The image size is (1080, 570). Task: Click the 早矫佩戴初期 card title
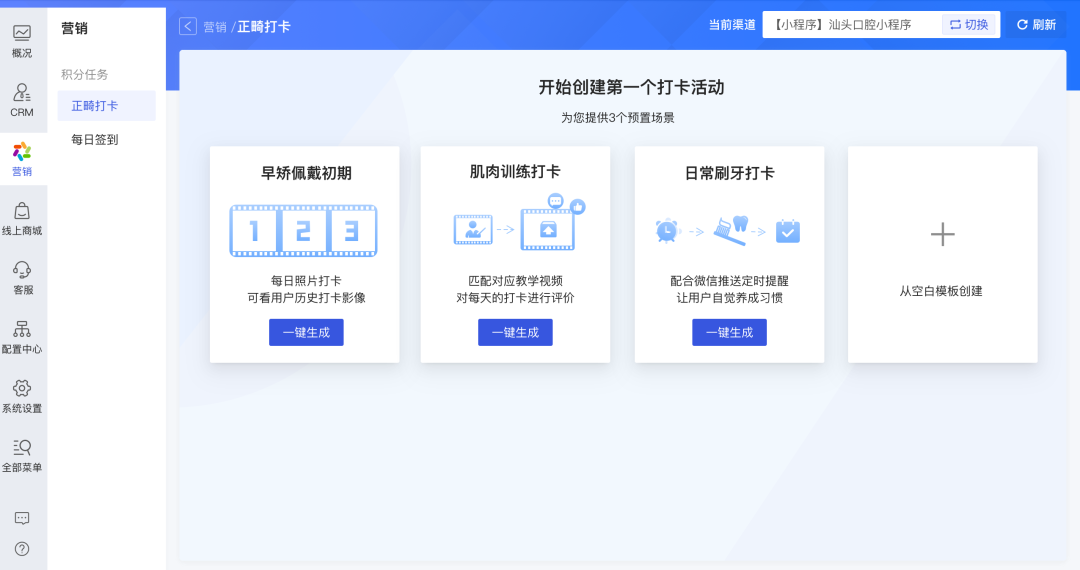(x=307, y=173)
